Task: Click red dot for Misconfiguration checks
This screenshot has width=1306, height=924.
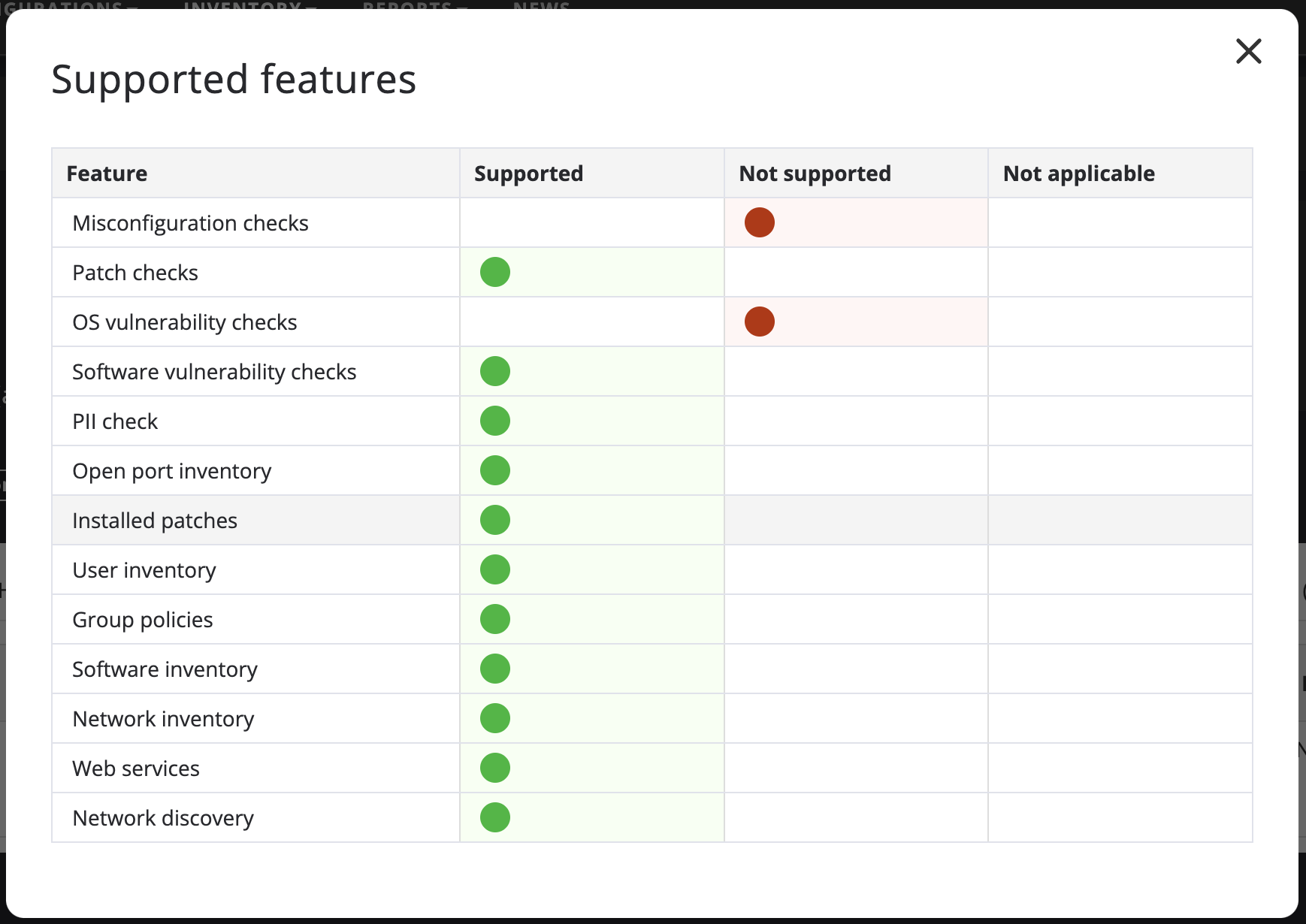Action: [x=759, y=222]
